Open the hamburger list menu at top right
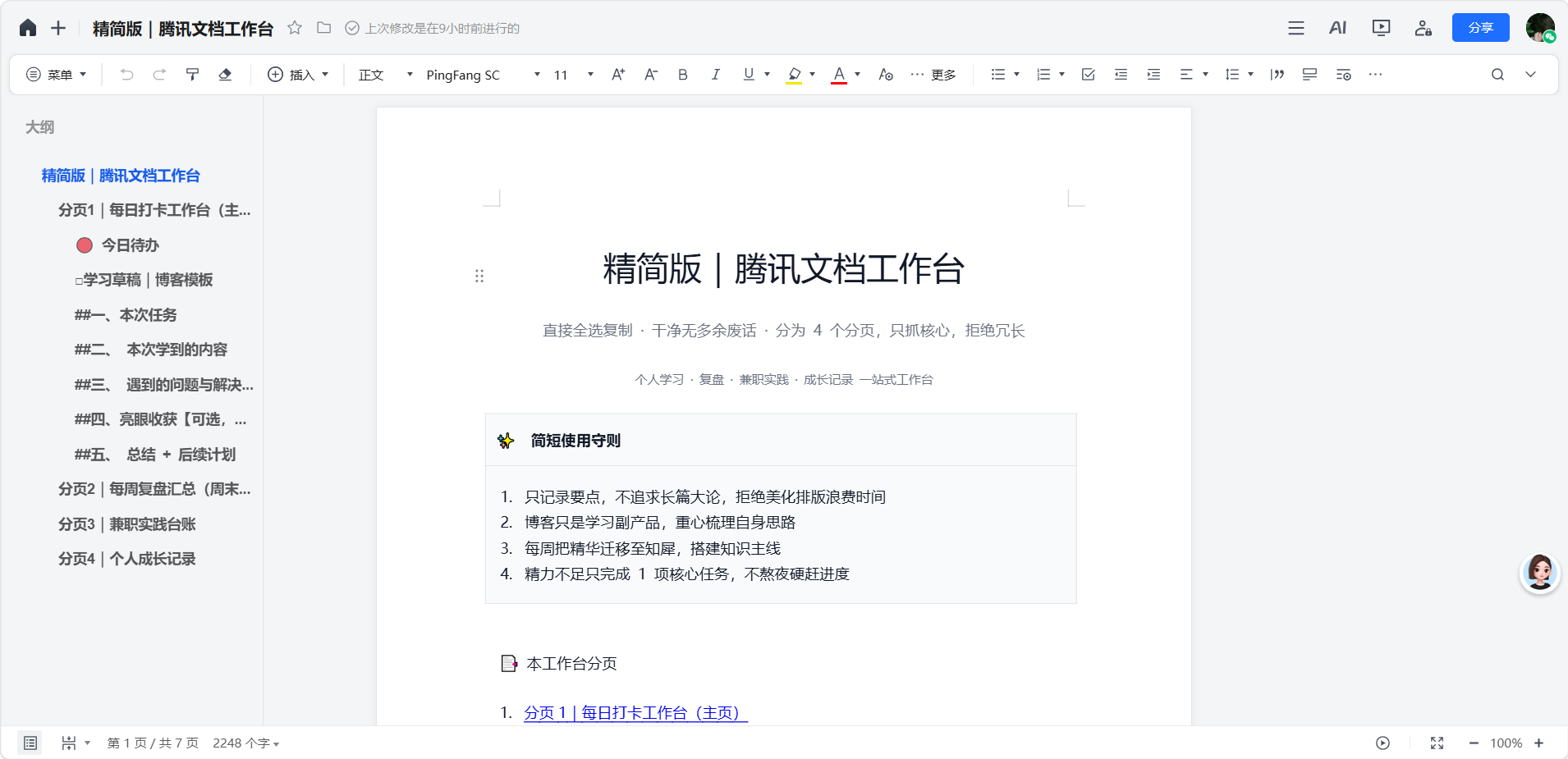 pos(1296,28)
